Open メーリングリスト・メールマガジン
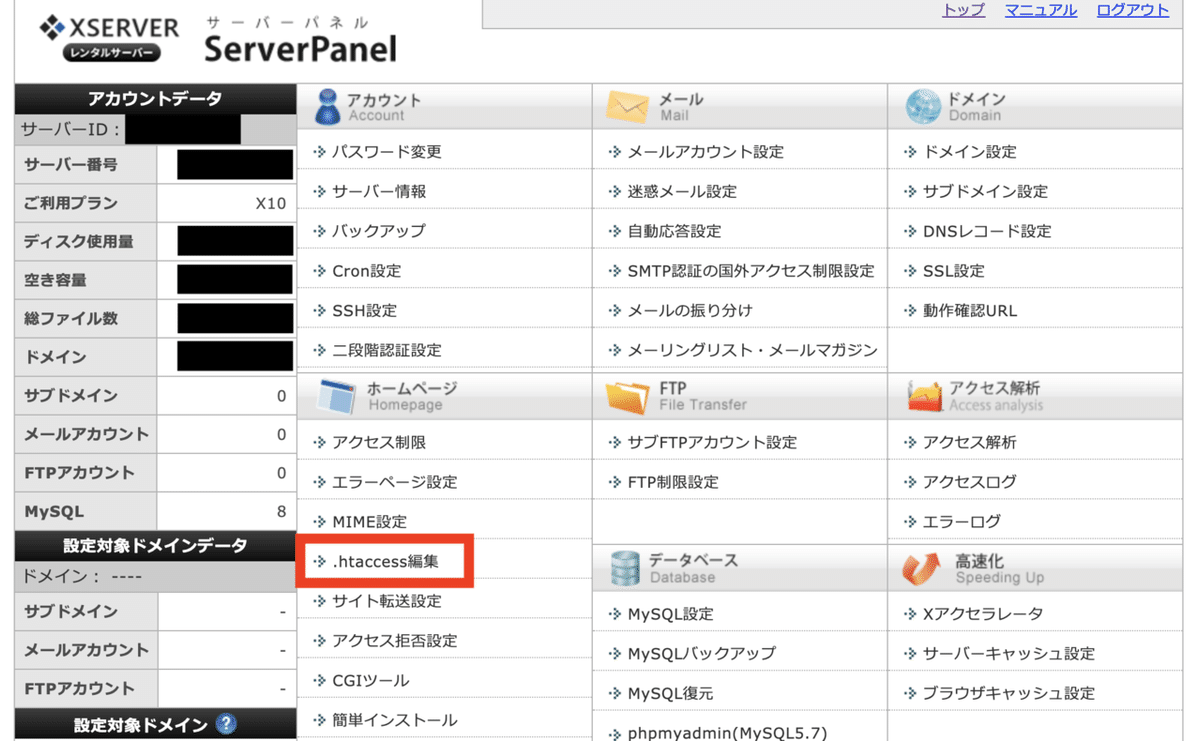This screenshot has height=741, width=1200. pos(752,351)
